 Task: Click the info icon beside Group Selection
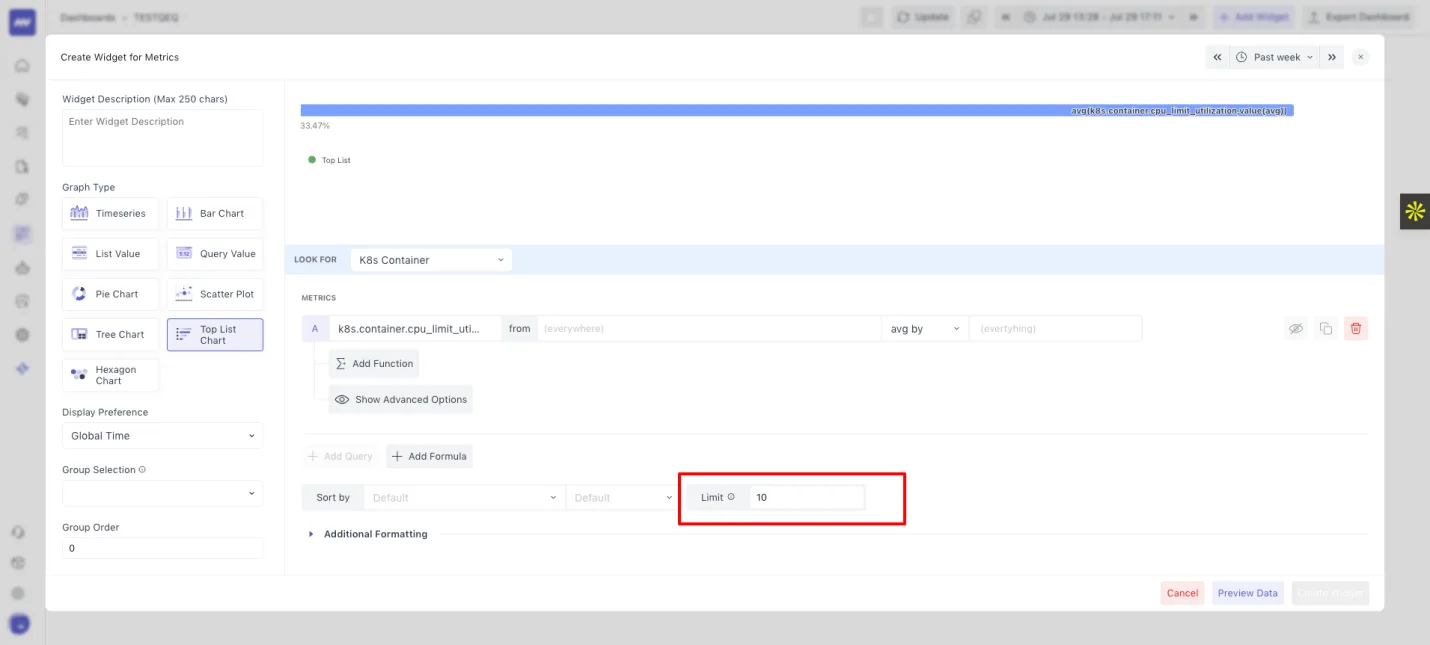(x=142, y=469)
